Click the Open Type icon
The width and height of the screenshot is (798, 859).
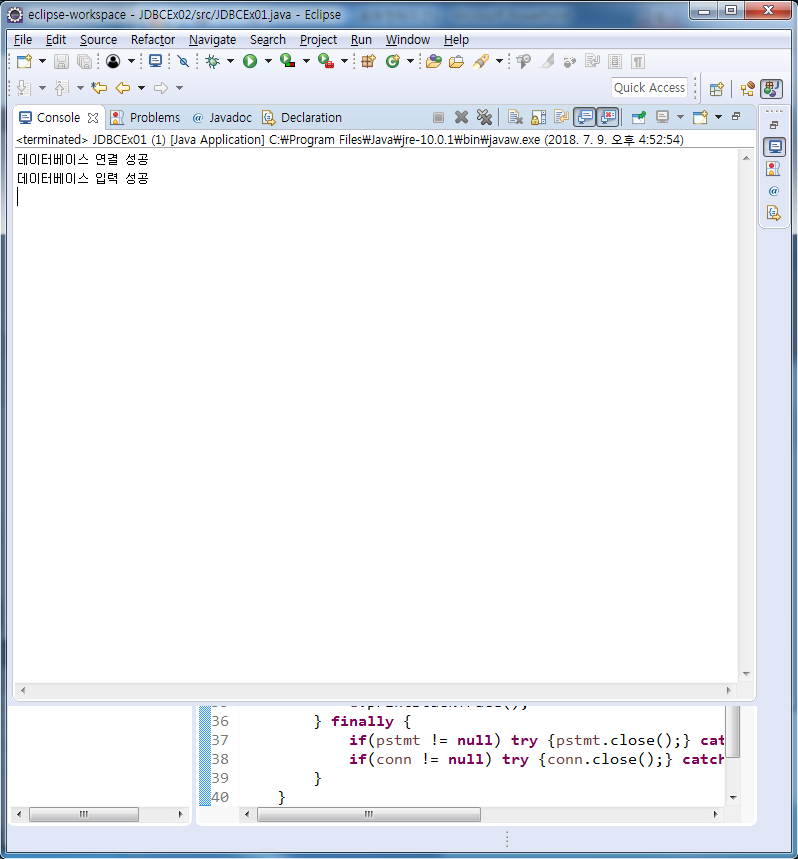[434, 61]
